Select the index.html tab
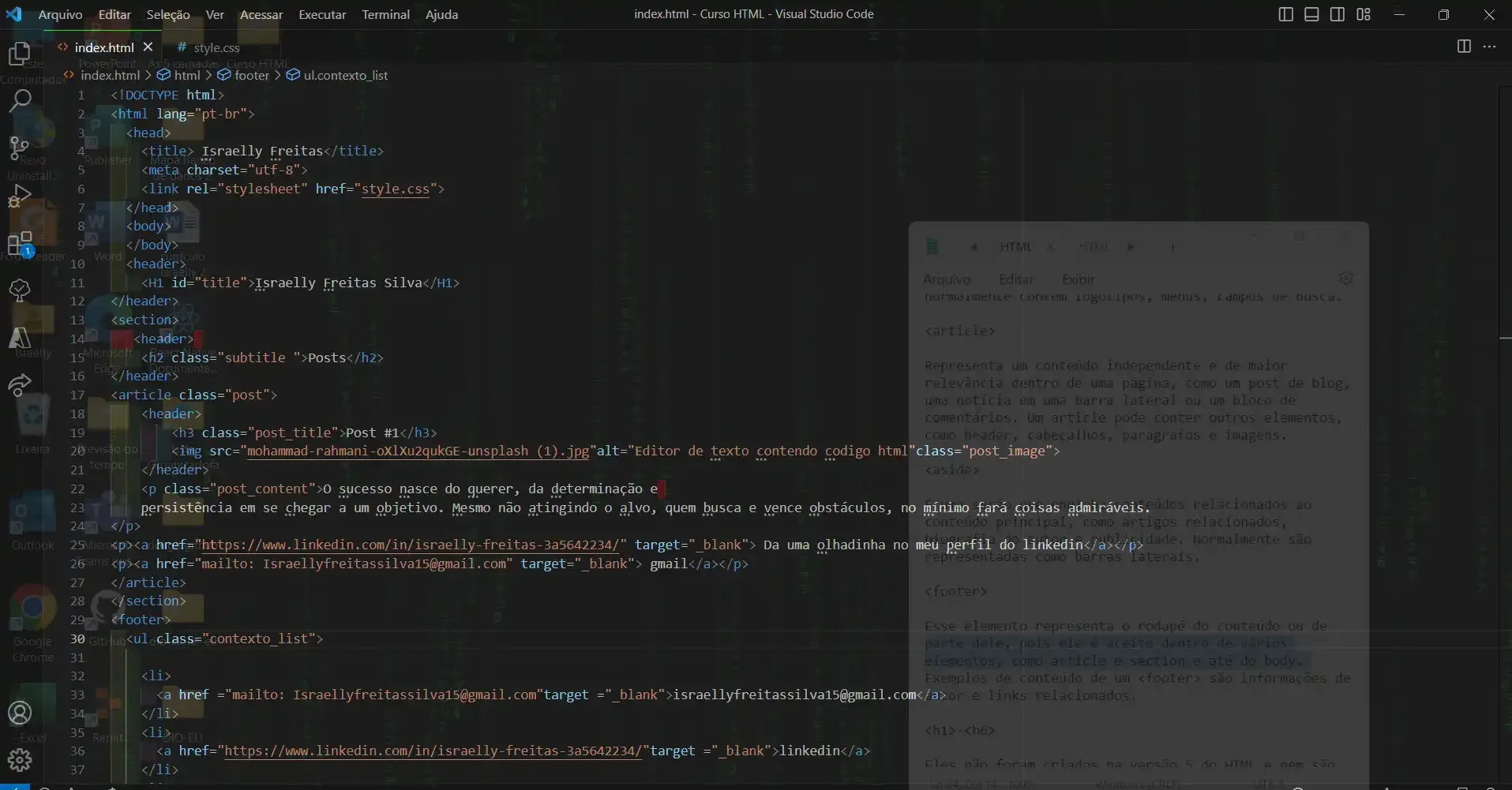The width and height of the screenshot is (1512, 790). coord(103,47)
